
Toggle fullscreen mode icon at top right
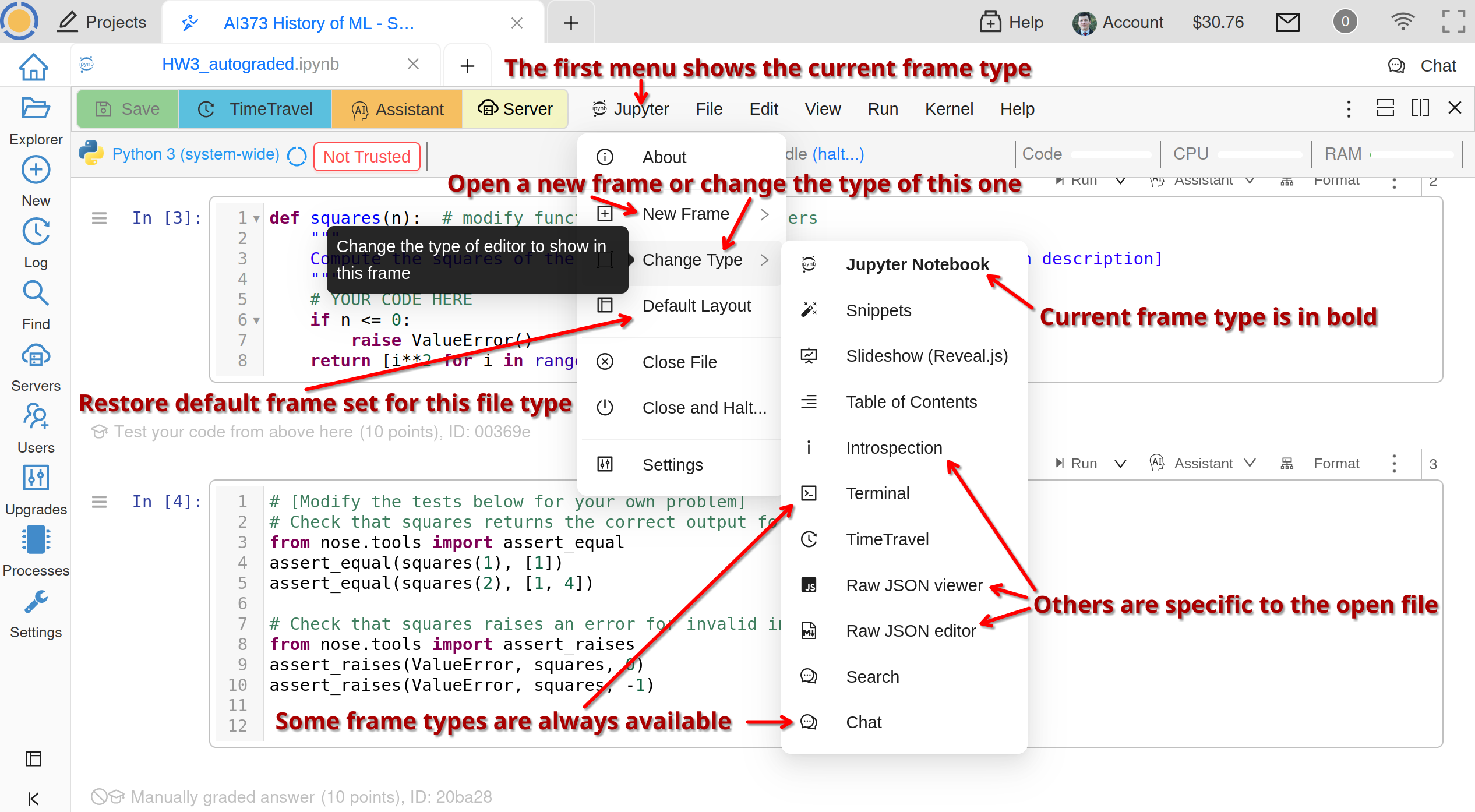point(1453,22)
